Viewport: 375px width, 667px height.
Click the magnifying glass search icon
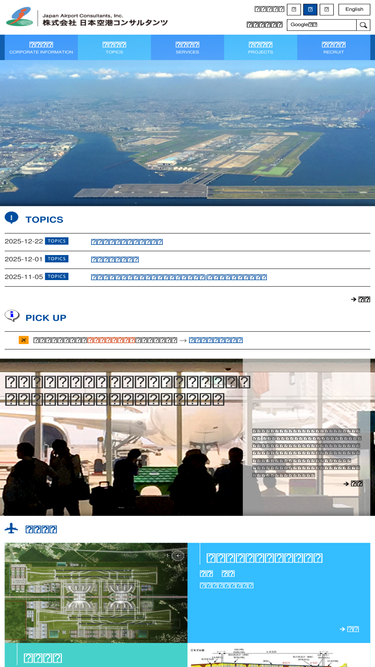click(x=363, y=25)
